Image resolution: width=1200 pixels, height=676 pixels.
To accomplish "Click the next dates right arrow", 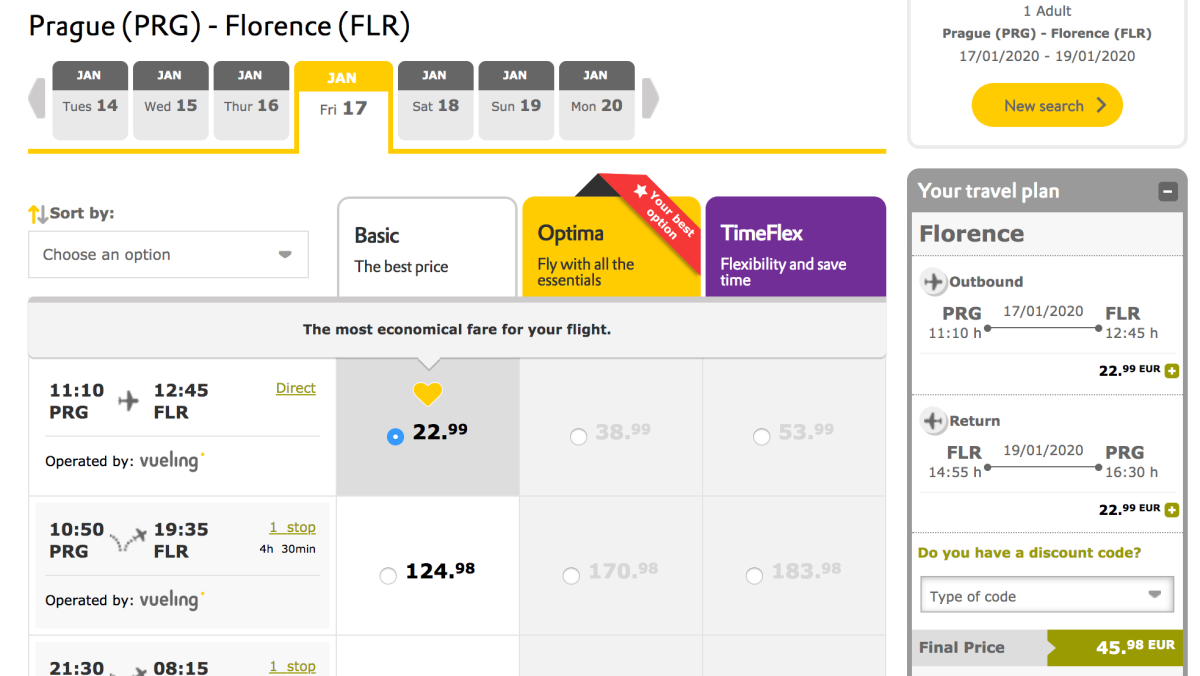I will pos(650,99).
